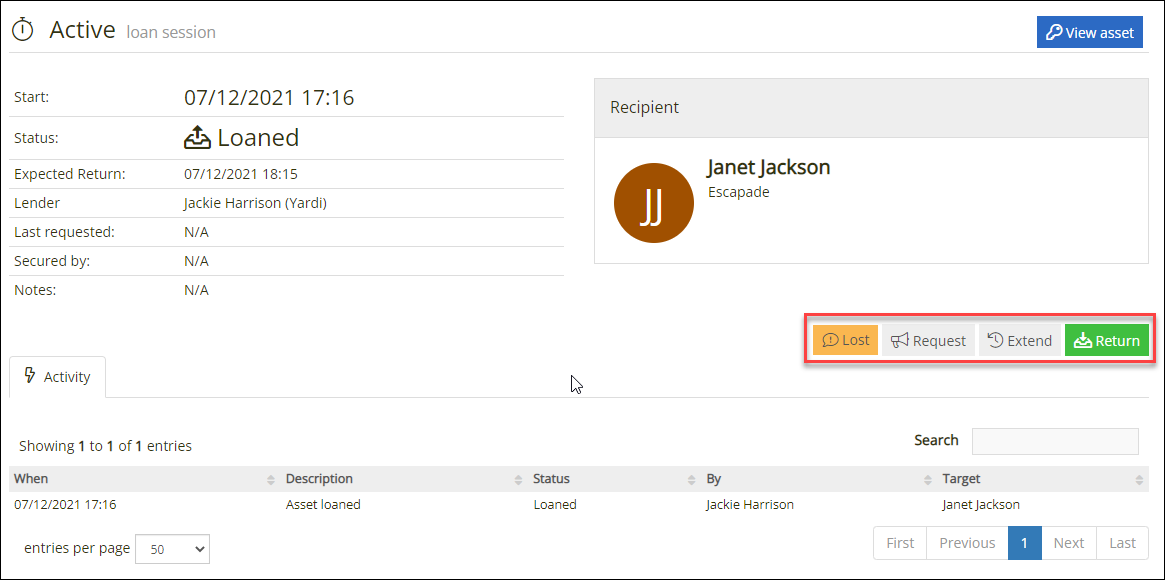
Task: Return the loaned asset
Action: coord(1107,340)
